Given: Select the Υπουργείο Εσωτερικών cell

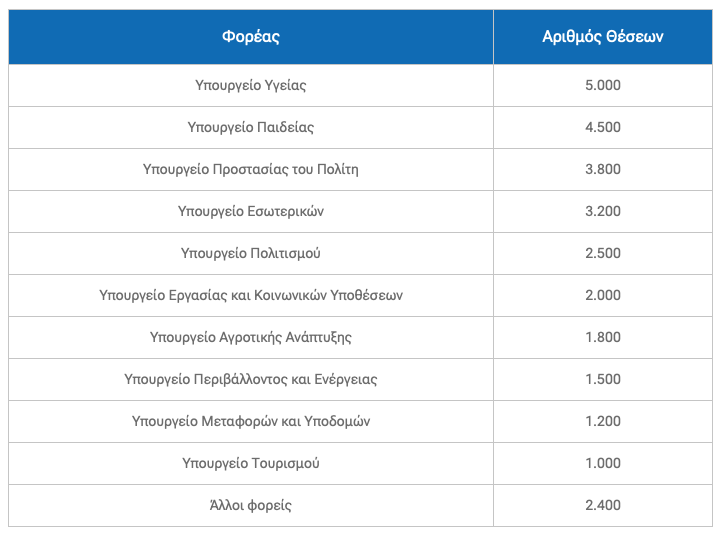Looking at the screenshot, I should 250,211.
